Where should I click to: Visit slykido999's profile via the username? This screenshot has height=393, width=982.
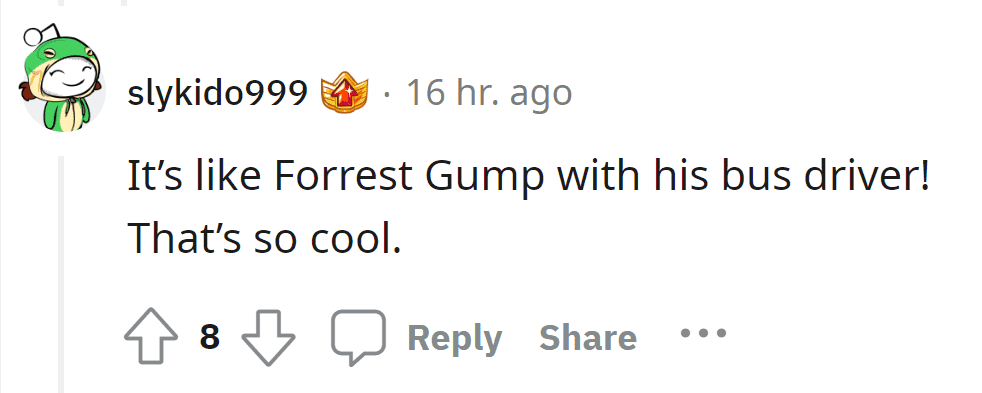[x=217, y=94]
